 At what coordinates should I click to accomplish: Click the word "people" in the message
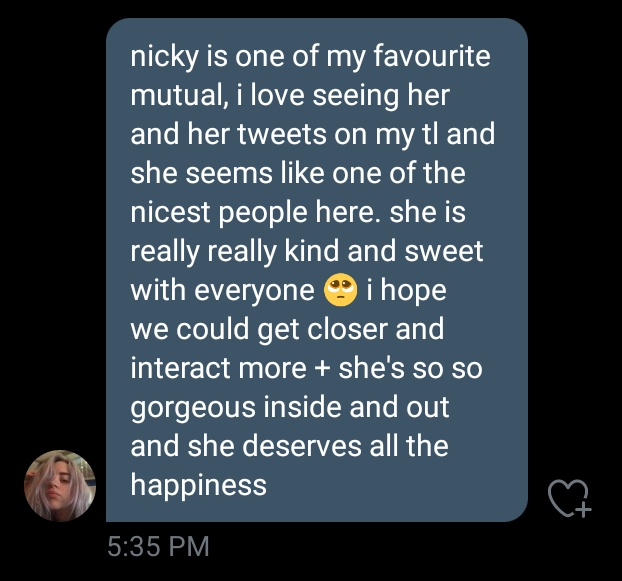pyautogui.click(x=263, y=214)
